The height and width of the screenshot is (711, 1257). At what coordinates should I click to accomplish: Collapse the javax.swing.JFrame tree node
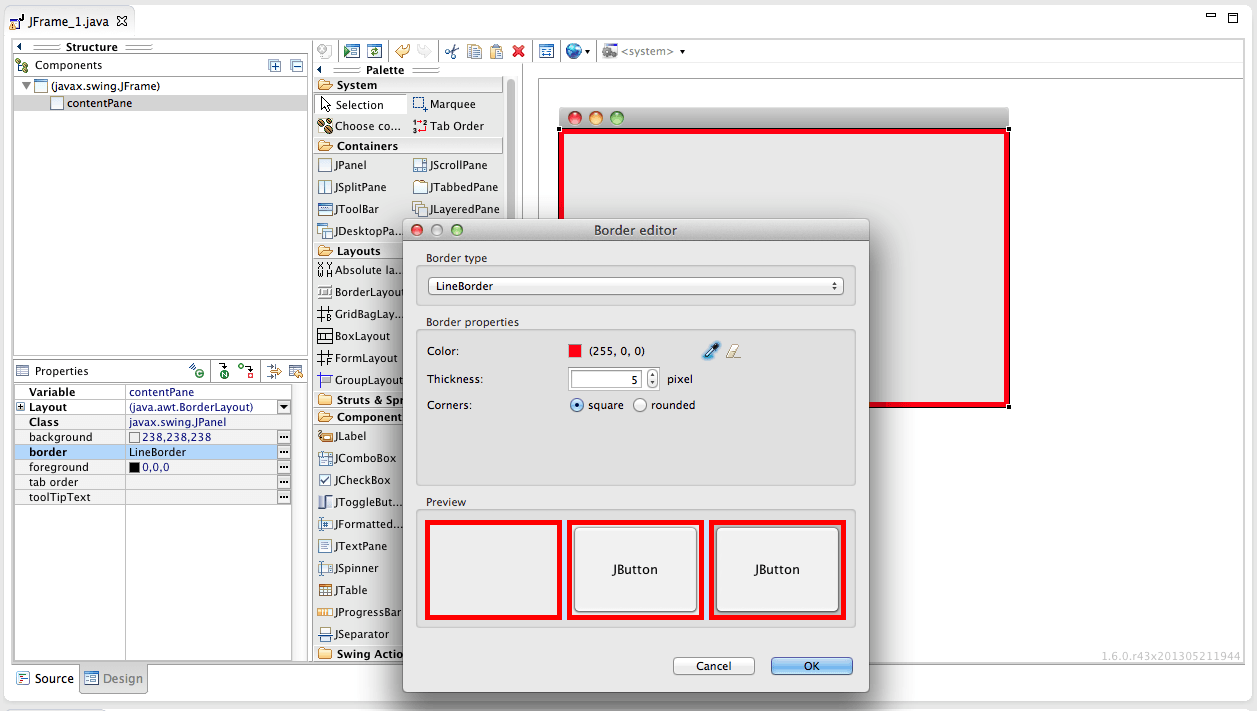(26, 86)
